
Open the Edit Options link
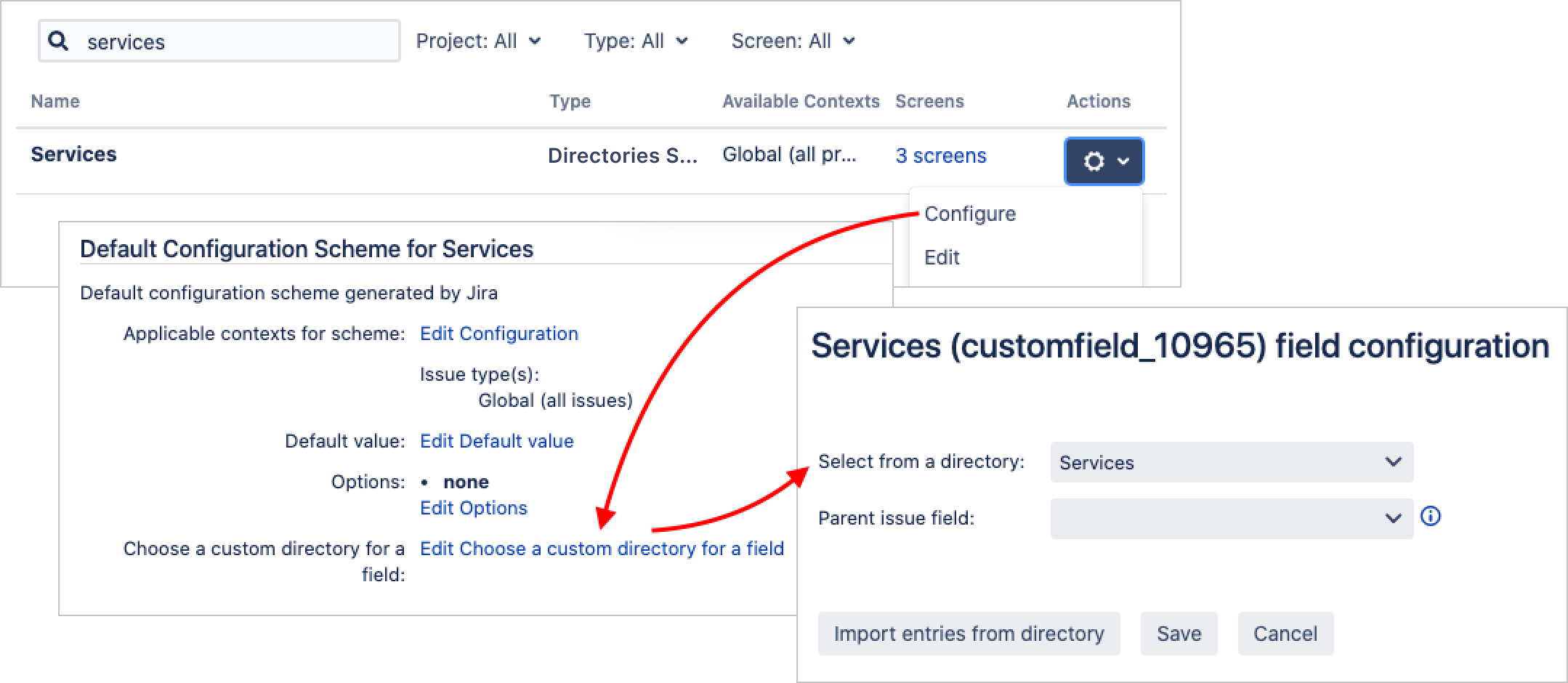tap(474, 508)
